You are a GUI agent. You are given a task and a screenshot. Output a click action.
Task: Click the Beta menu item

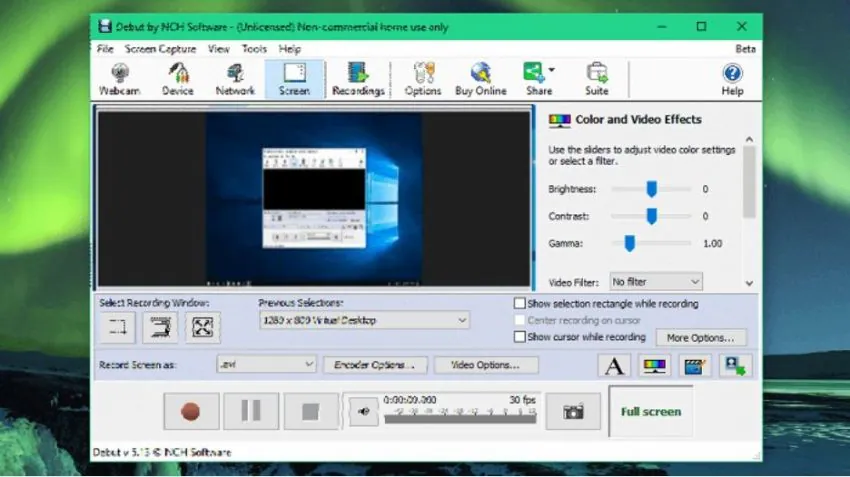745,49
